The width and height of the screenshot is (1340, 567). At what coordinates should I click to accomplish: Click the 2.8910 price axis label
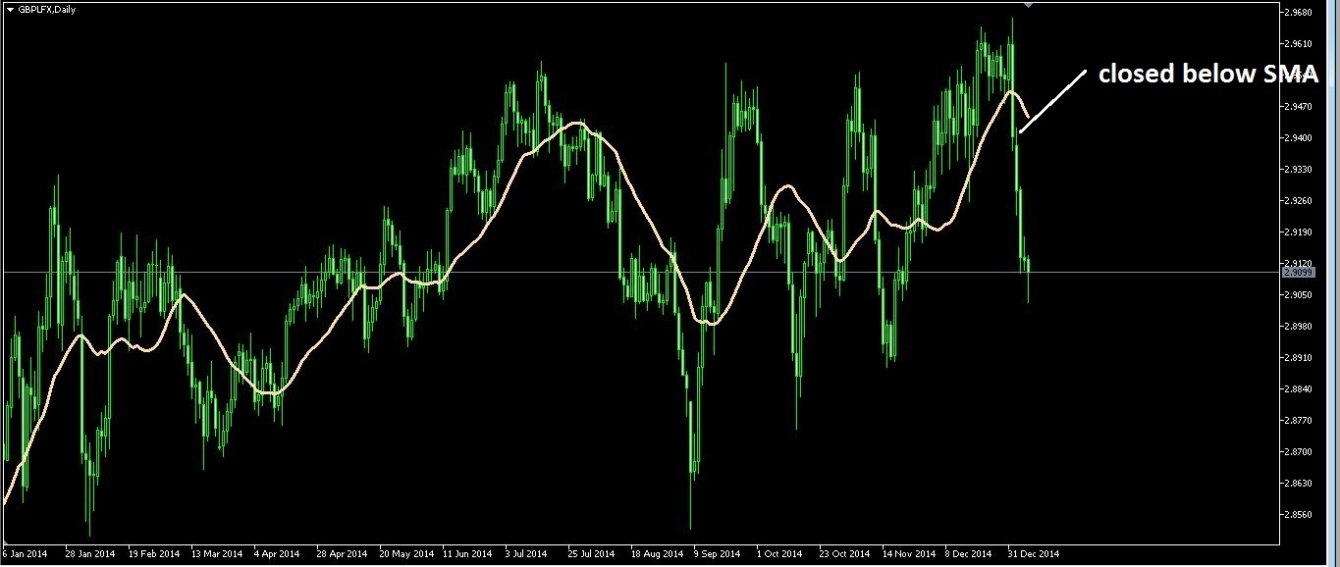pos(1299,357)
